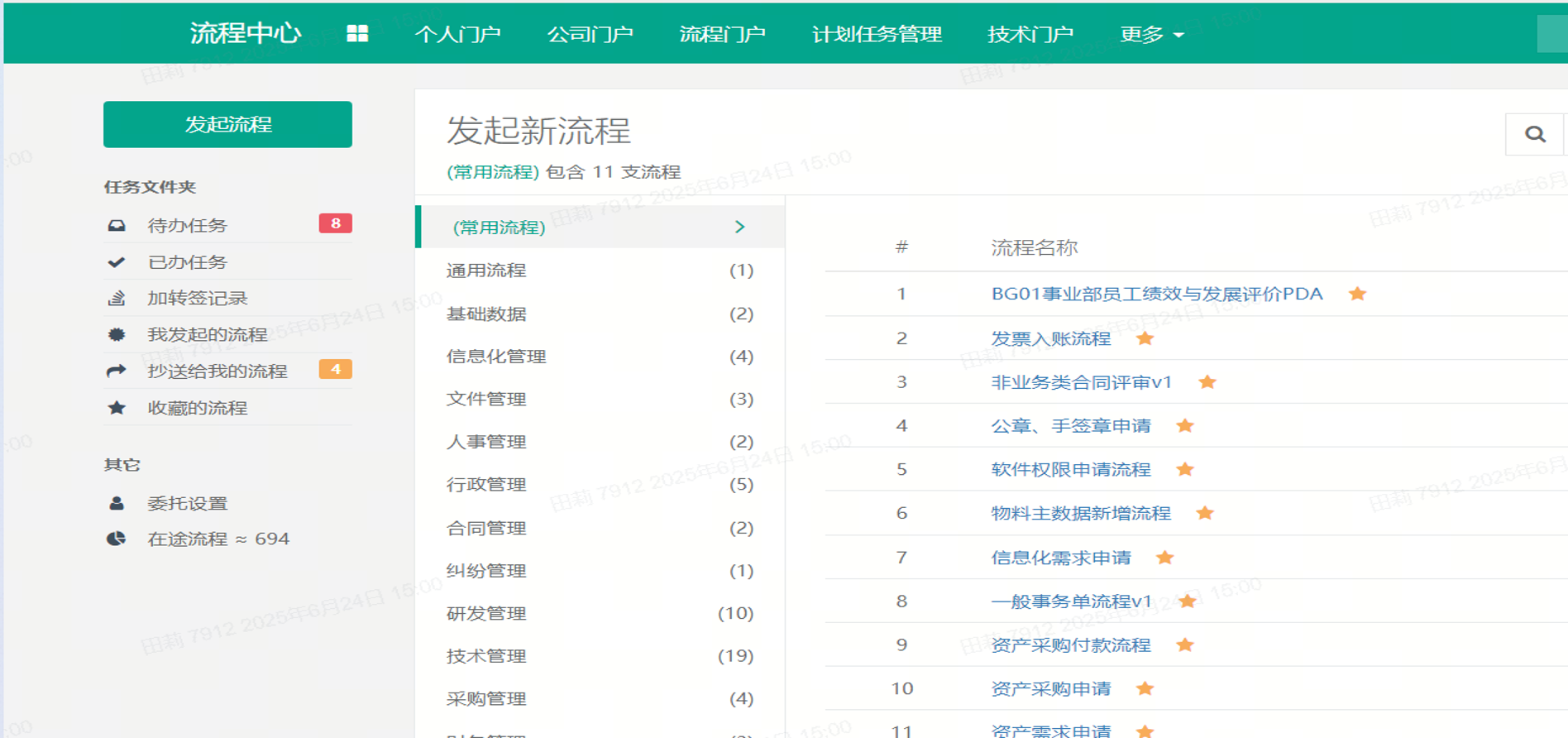The width and height of the screenshot is (1568, 738).
Task: Click the 在途流程 pie chart icon
Action: [x=117, y=539]
